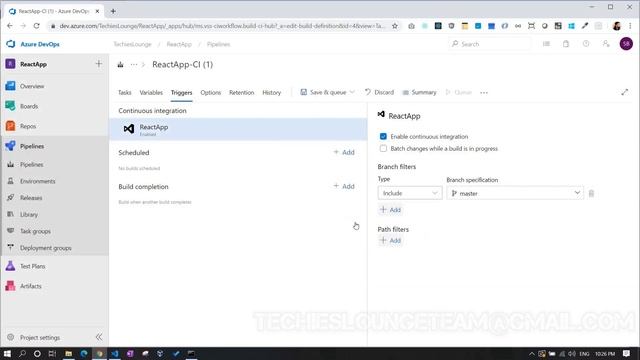Select the Triggers tab

point(181,93)
